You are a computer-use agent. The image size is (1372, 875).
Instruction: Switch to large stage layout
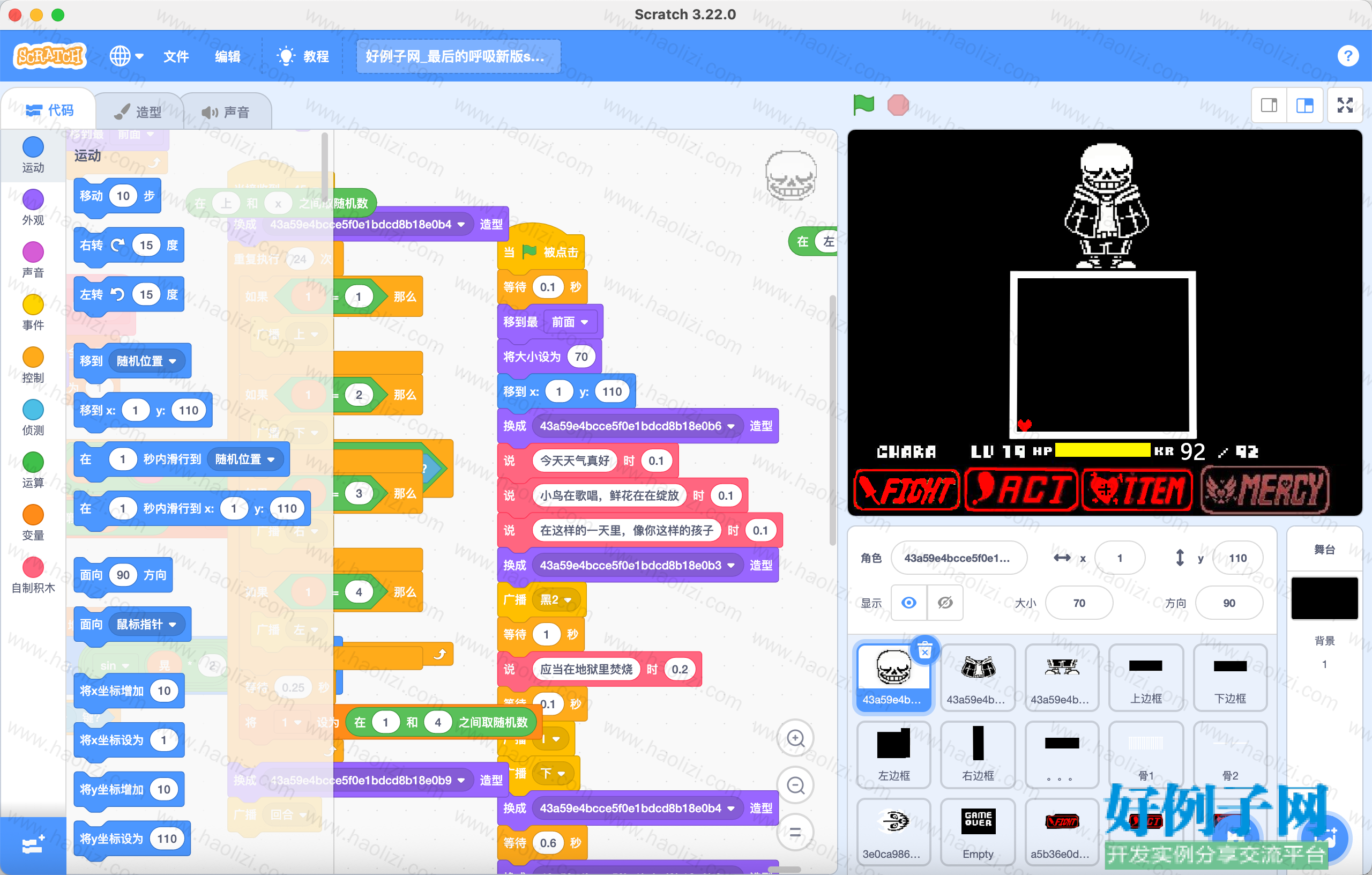pos(1305,105)
